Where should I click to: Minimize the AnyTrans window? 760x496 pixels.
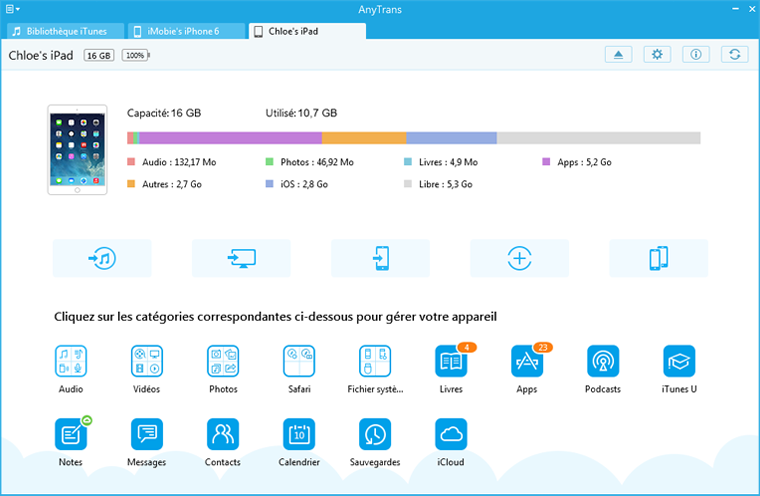735,9
